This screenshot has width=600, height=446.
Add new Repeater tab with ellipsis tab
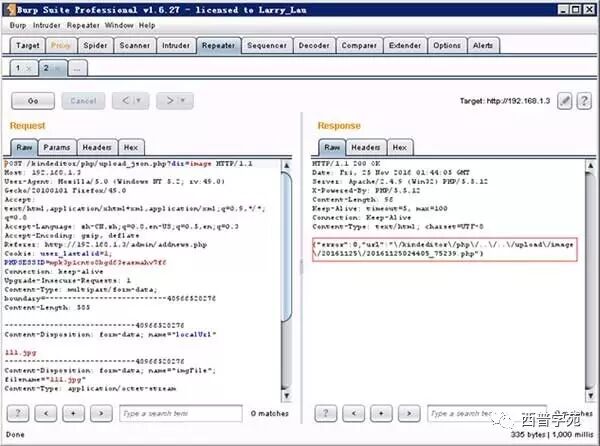pyautogui.click(x=77, y=68)
